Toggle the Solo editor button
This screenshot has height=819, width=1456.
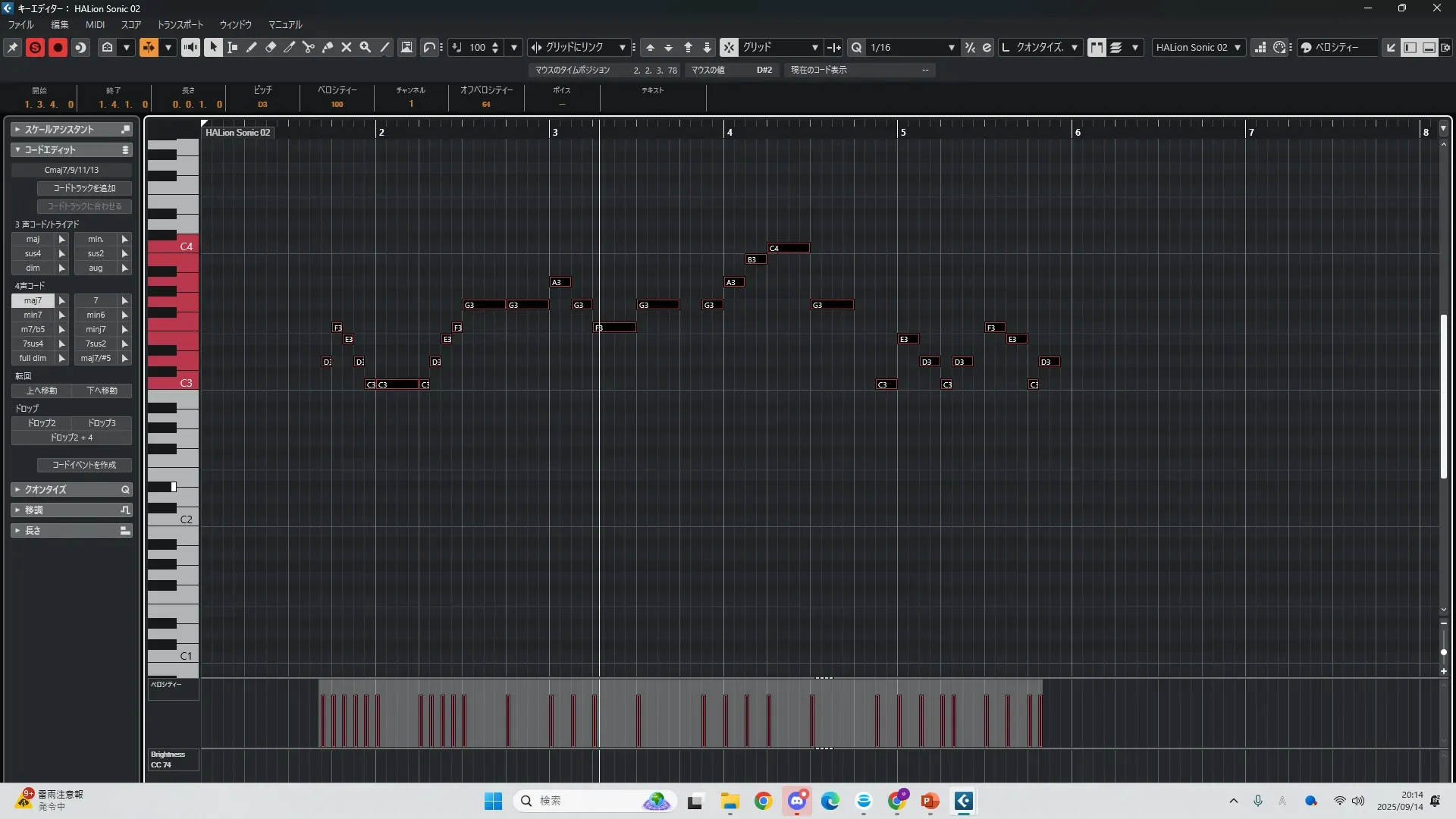pos(35,47)
